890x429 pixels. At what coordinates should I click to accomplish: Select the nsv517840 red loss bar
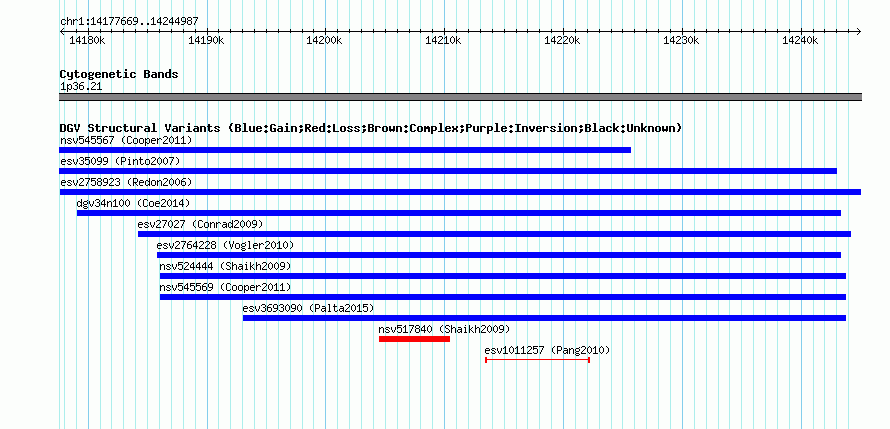click(414, 339)
